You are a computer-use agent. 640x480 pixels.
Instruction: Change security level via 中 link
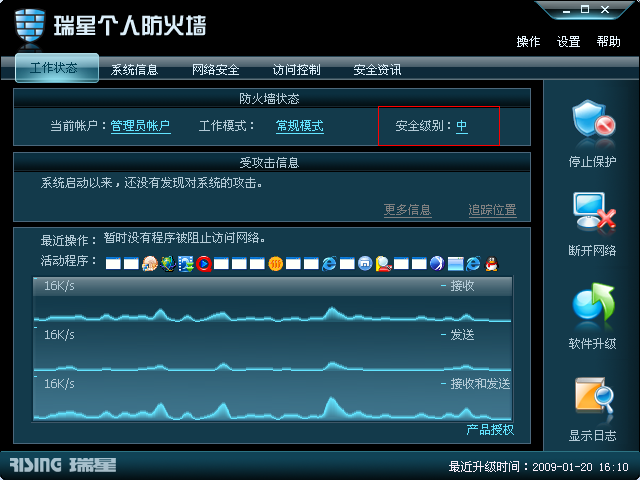coord(461,126)
